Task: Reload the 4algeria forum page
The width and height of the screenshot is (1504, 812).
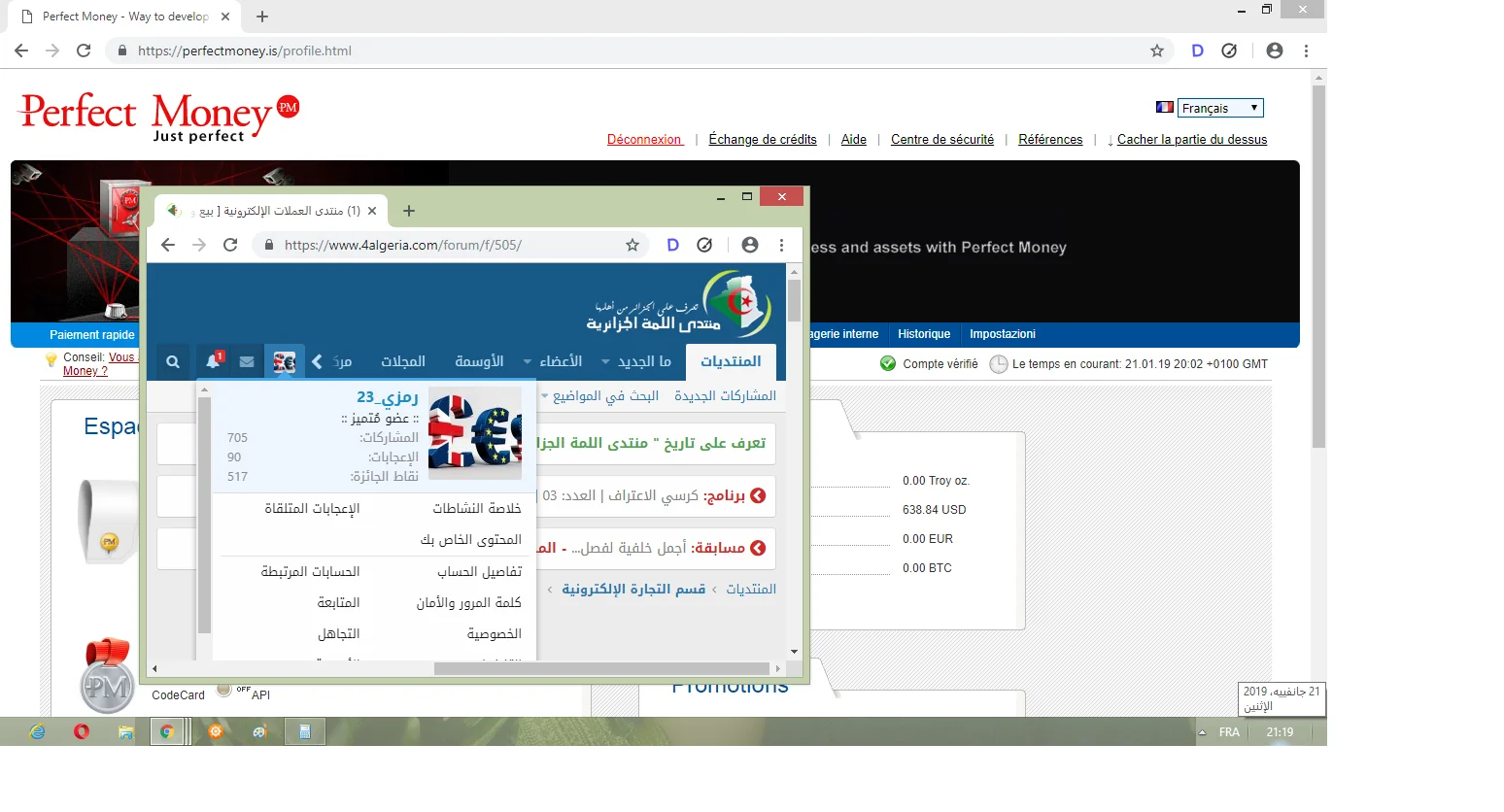Action: tap(230, 245)
